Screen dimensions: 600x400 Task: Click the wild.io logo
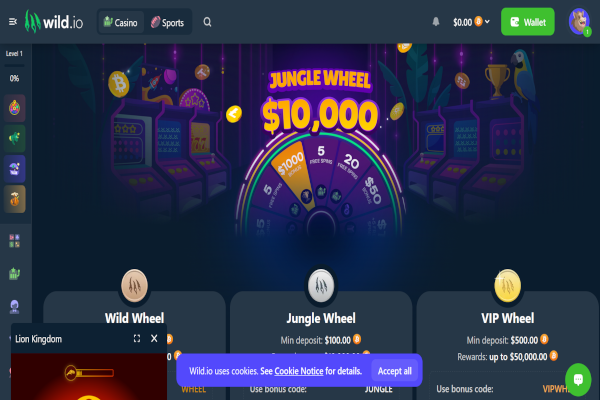coord(54,21)
